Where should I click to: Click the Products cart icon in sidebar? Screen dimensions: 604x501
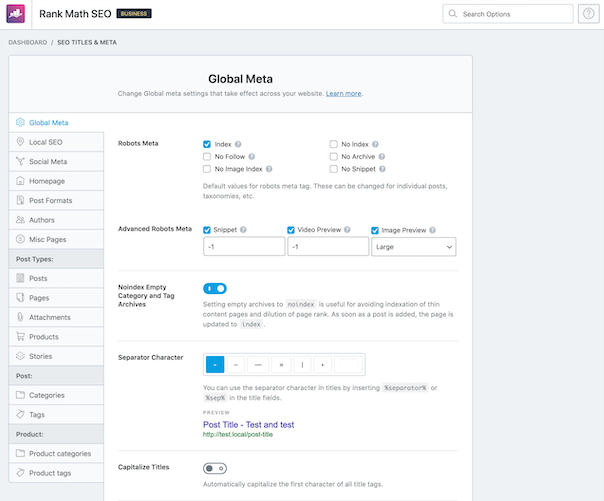[x=20, y=337]
